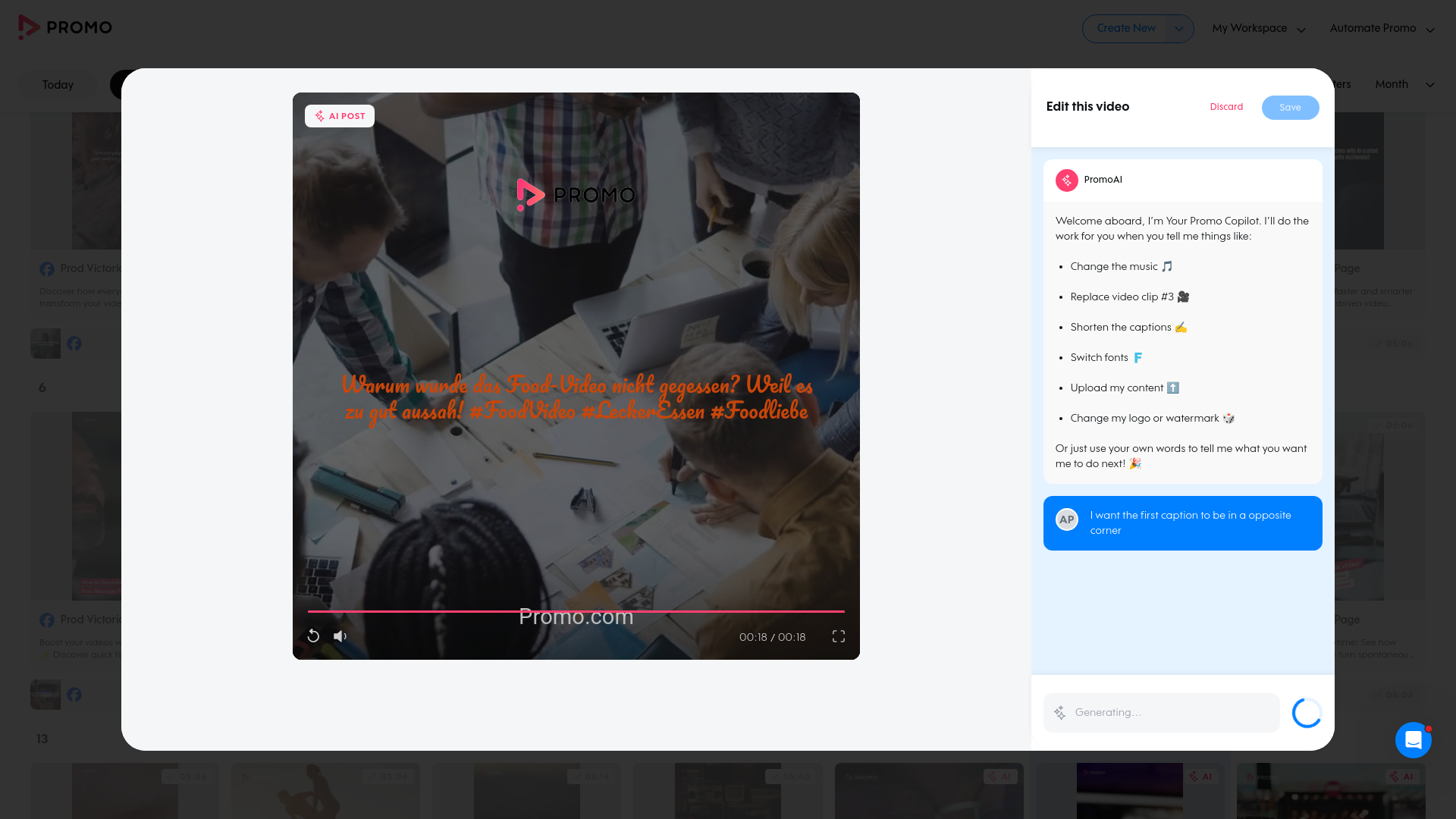Click the user message about first caption corner
Screen dimensions: 1456x819
tap(1183, 523)
